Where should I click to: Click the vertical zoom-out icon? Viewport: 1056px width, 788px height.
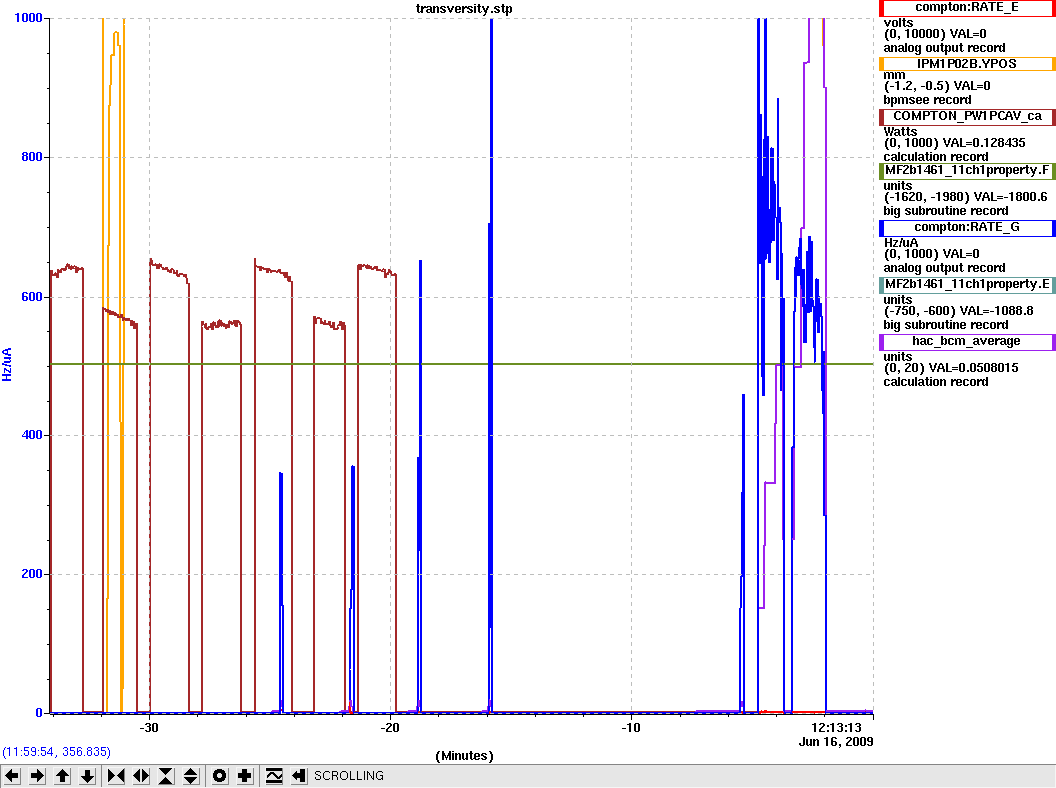[x=191, y=776]
